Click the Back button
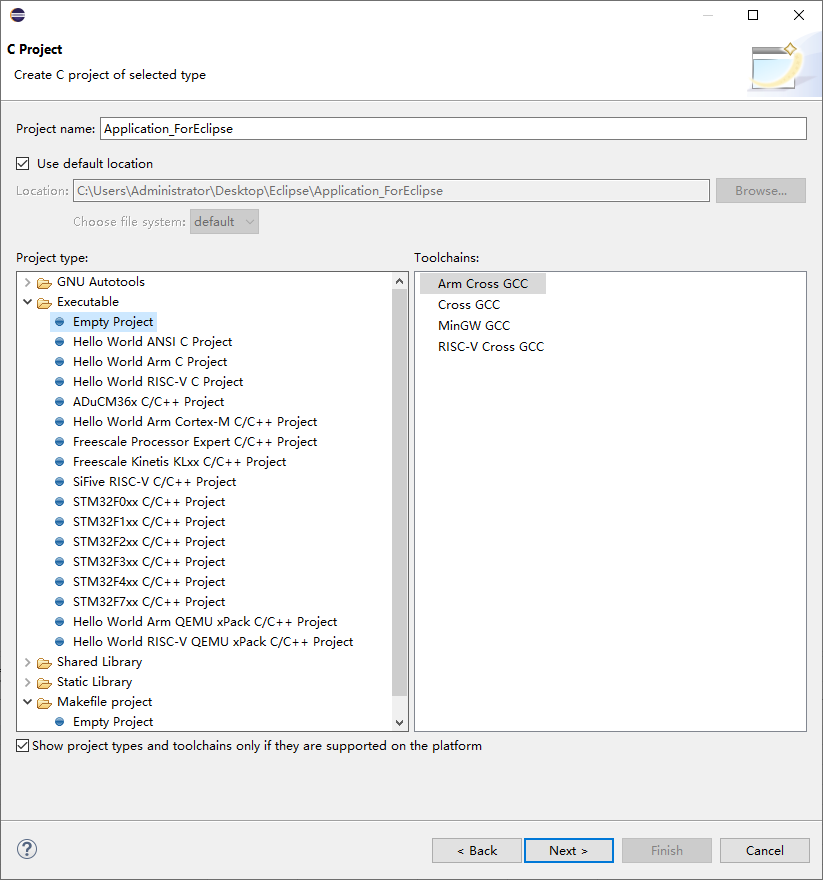The height and width of the screenshot is (880, 823). point(477,850)
